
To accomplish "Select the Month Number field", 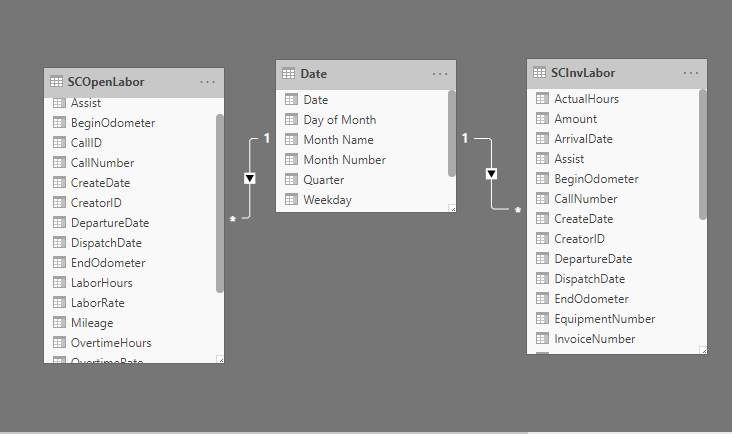I will coord(345,160).
